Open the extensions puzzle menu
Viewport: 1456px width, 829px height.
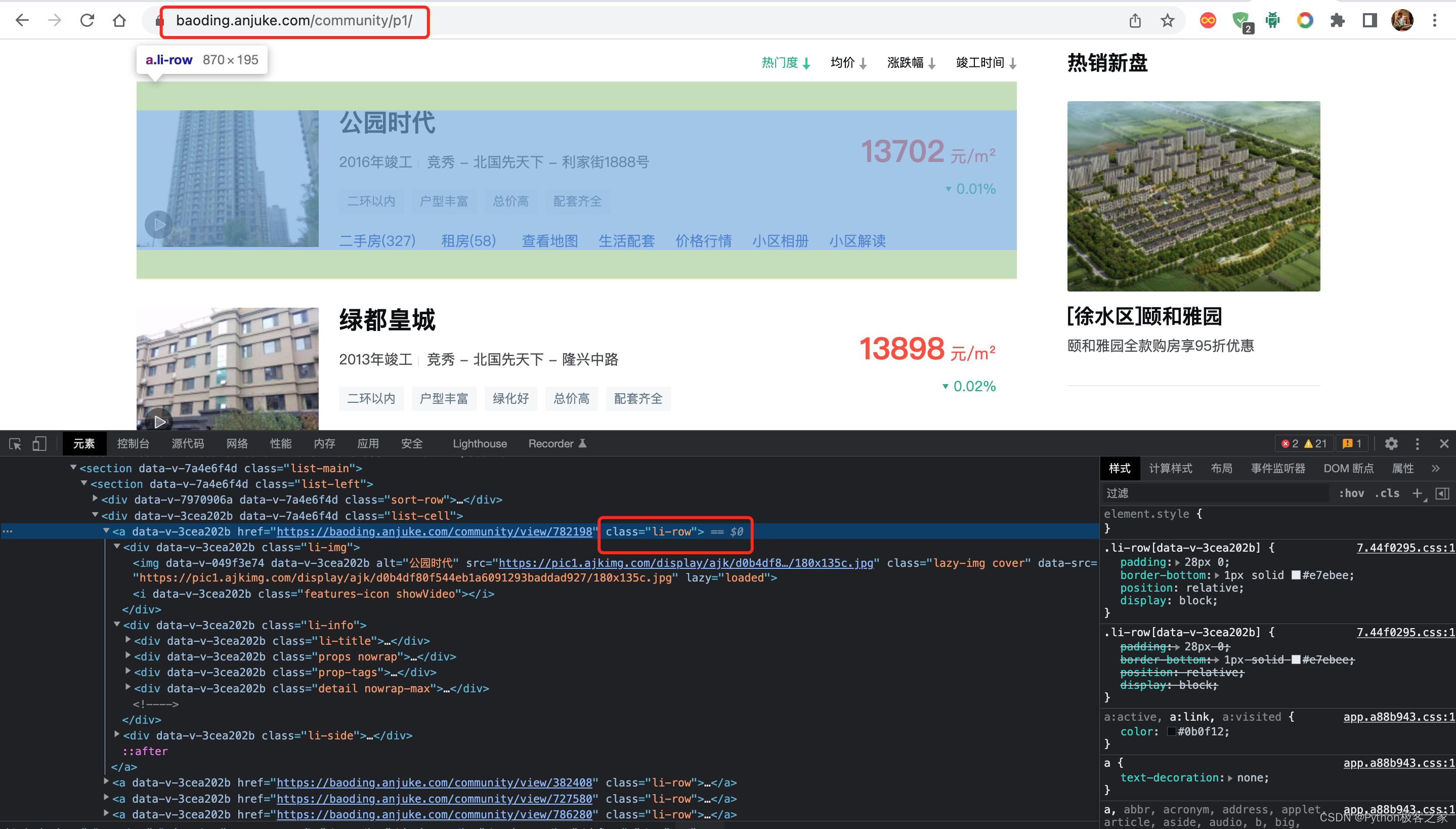click(1338, 21)
